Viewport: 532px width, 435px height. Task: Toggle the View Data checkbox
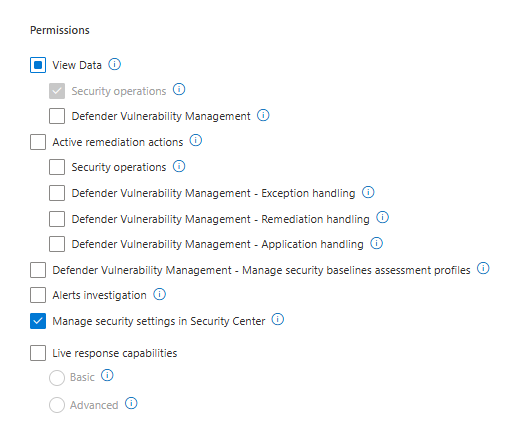click(x=38, y=65)
